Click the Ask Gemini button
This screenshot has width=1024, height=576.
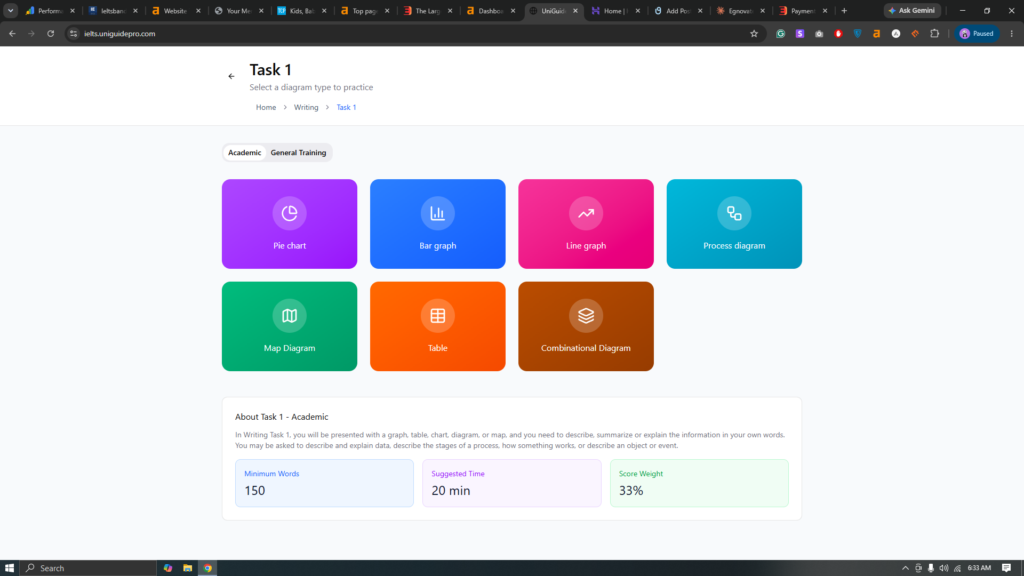click(x=912, y=10)
